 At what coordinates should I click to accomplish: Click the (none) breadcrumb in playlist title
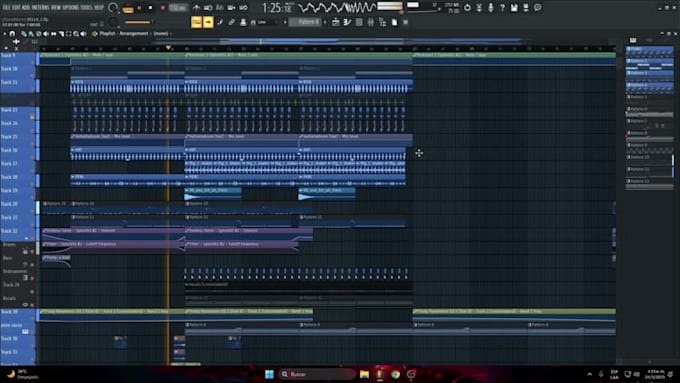coord(161,33)
